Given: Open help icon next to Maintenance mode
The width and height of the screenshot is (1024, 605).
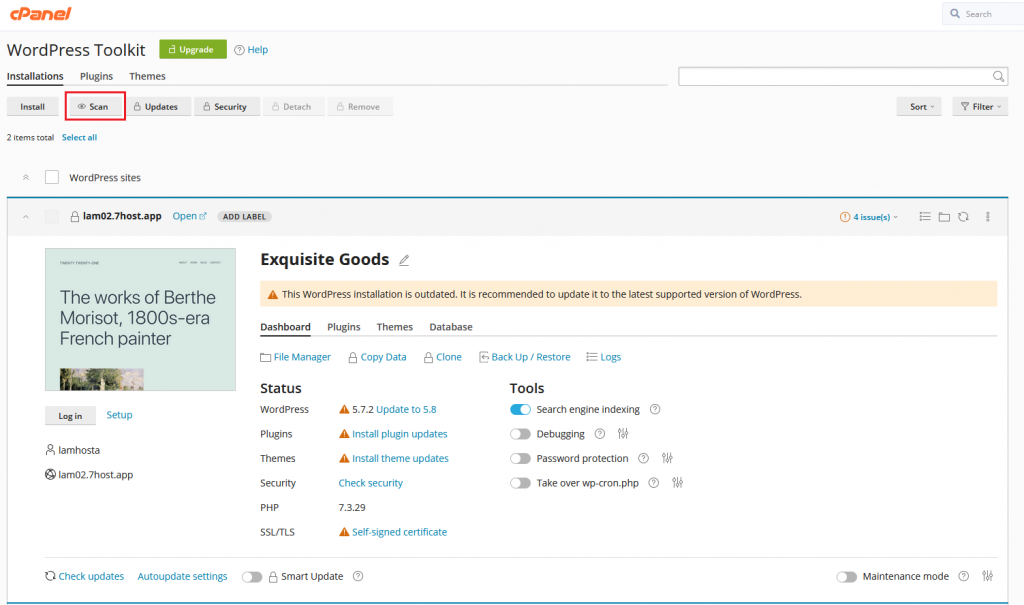Looking at the screenshot, I should pyautogui.click(x=963, y=576).
